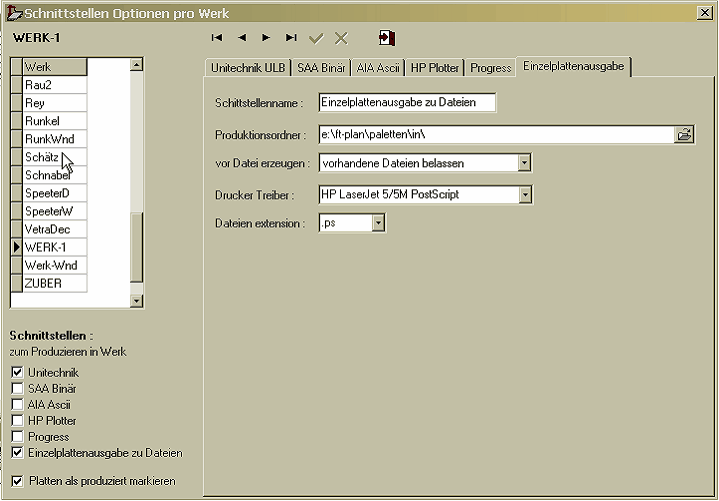Switch to the Progress tab

click(490, 68)
